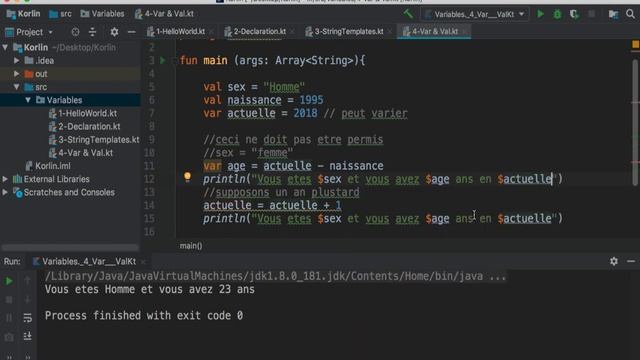Click the Stop button in top toolbar
The image size is (640, 360).
pyautogui.click(x=591, y=14)
